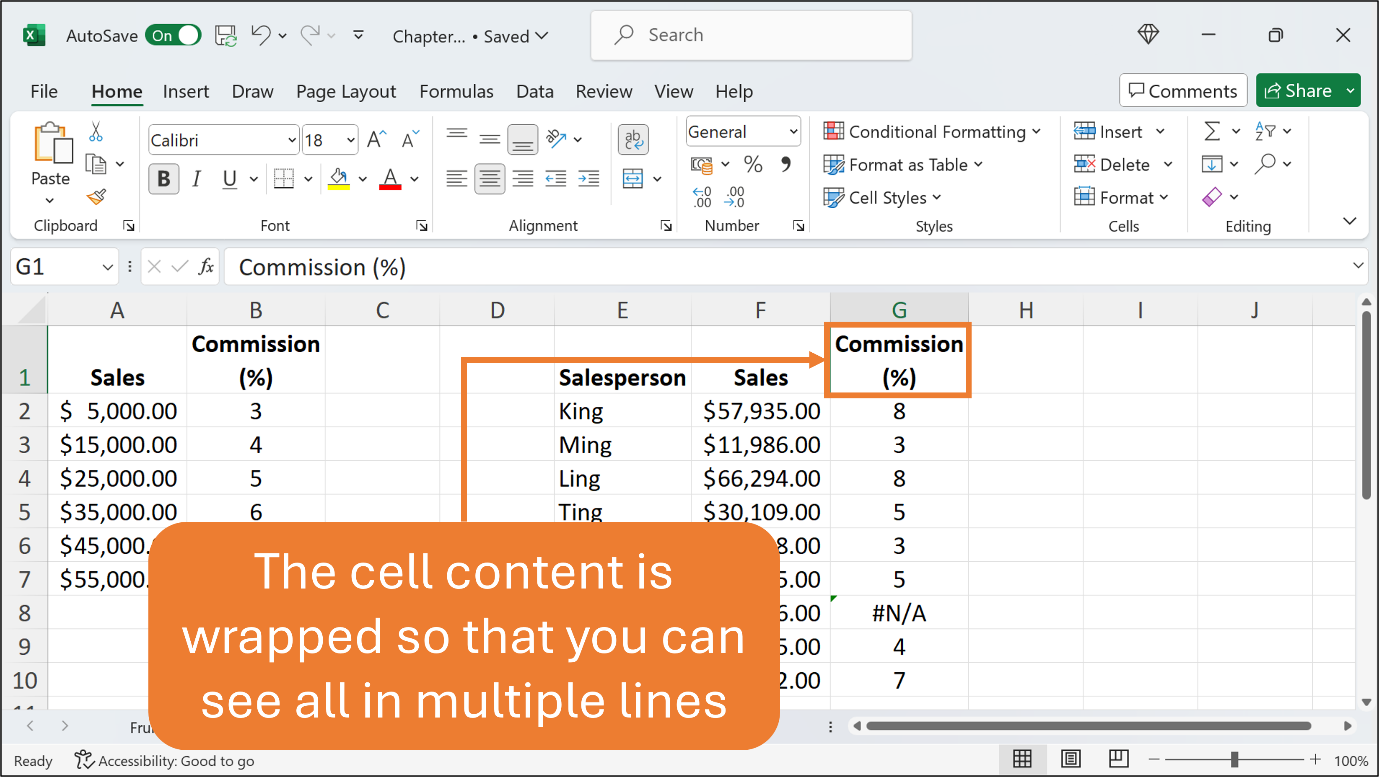Collapse the ribbon with the chevron
The width and height of the screenshot is (1379, 777).
(1350, 221)
